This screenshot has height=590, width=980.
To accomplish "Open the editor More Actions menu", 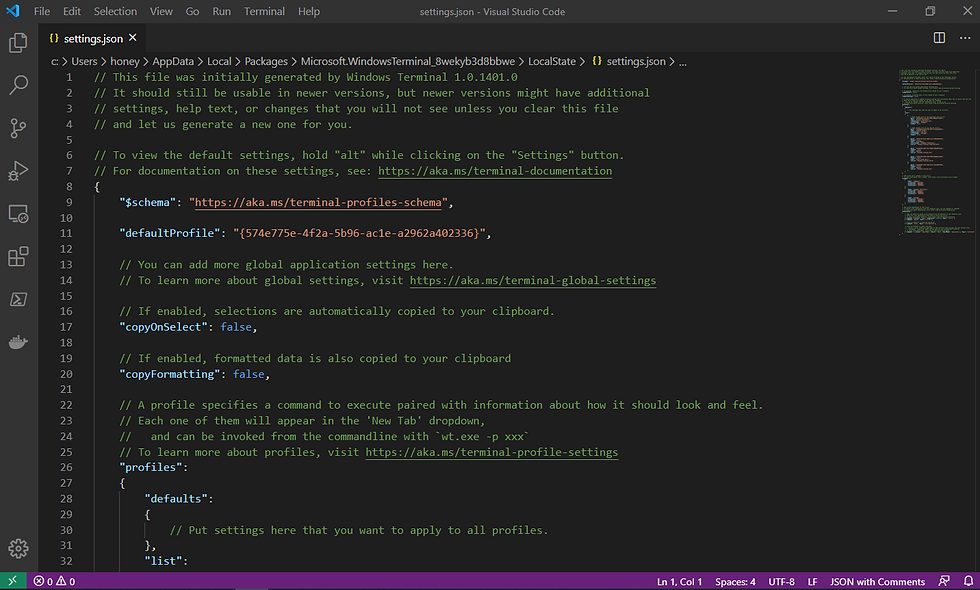I will pos(965,38).
